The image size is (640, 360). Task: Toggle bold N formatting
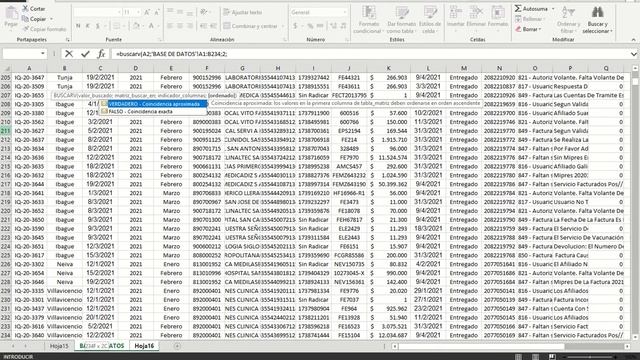(x=78, y=26)
